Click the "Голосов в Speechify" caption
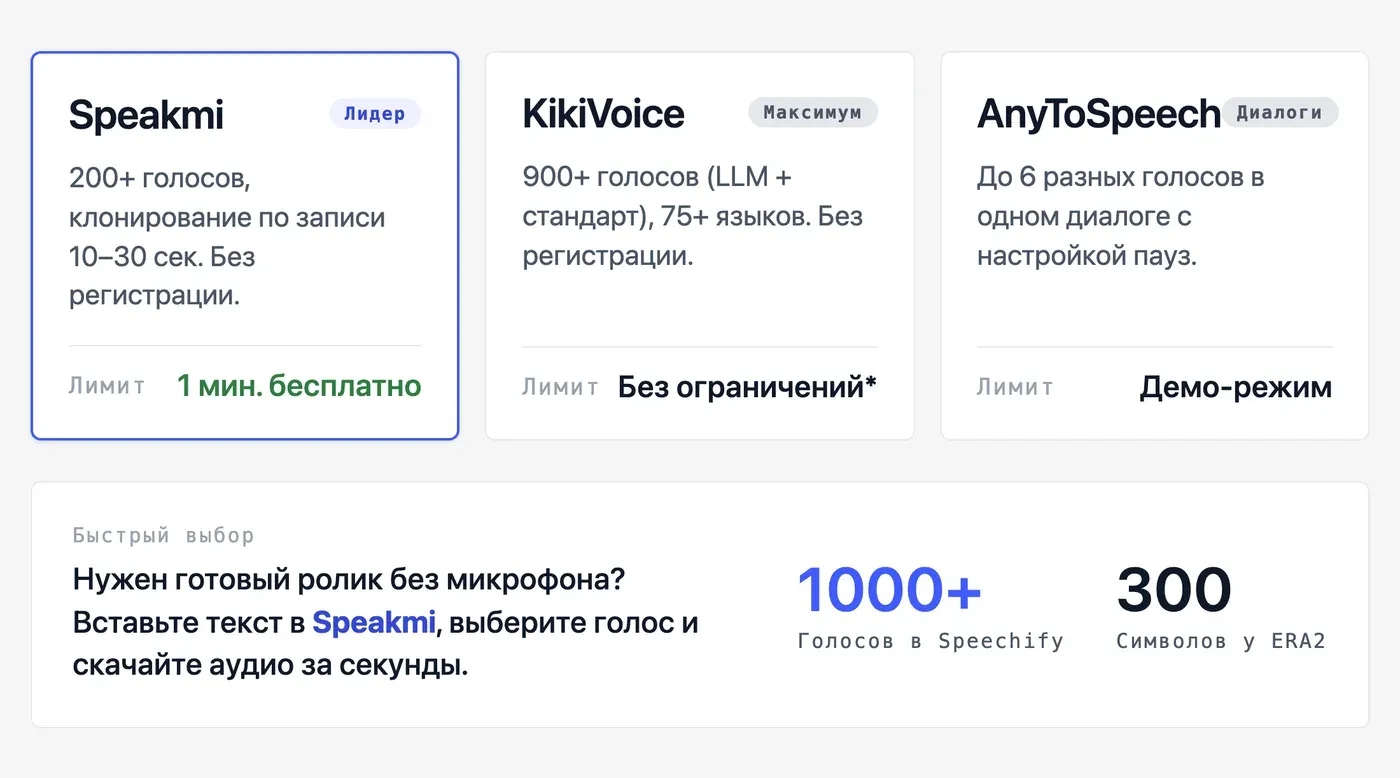The image size is (1400, 778). pos(930,641)
